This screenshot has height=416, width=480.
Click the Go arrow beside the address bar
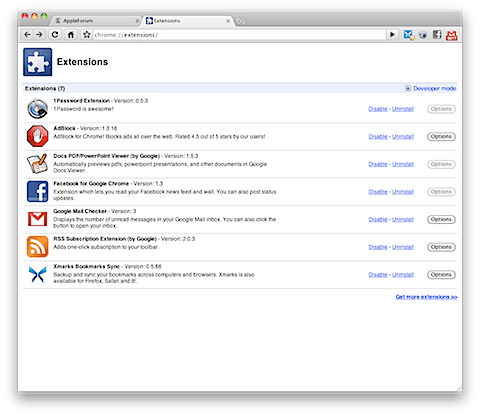point(392,35)
